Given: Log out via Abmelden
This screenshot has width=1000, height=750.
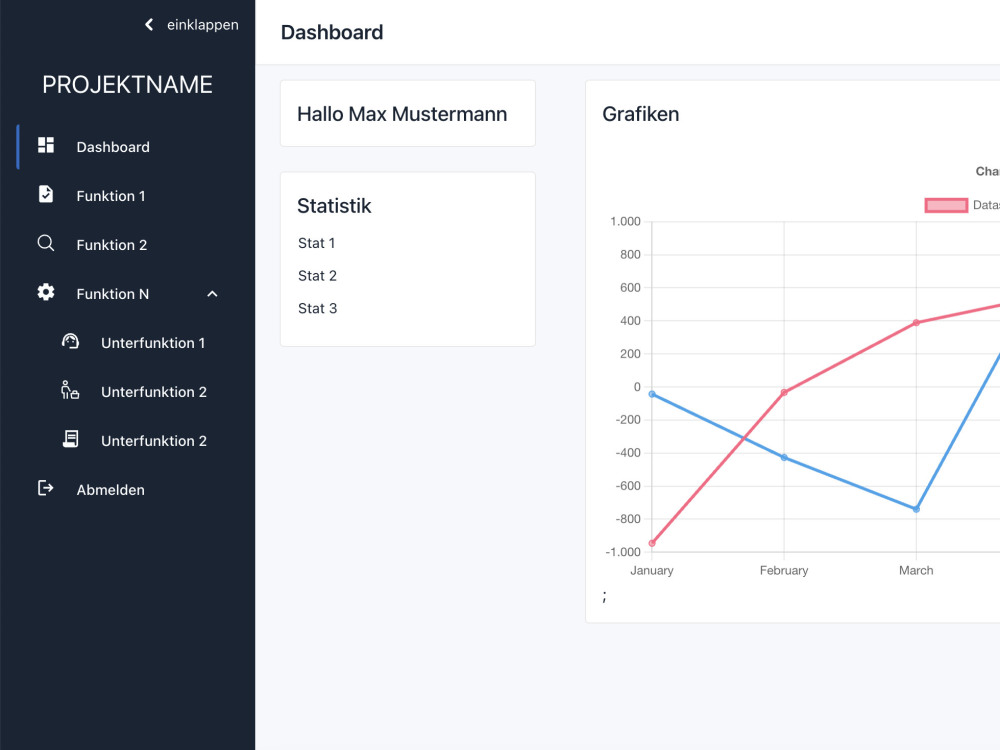Looking at the screenshot, I should point(110,490).
